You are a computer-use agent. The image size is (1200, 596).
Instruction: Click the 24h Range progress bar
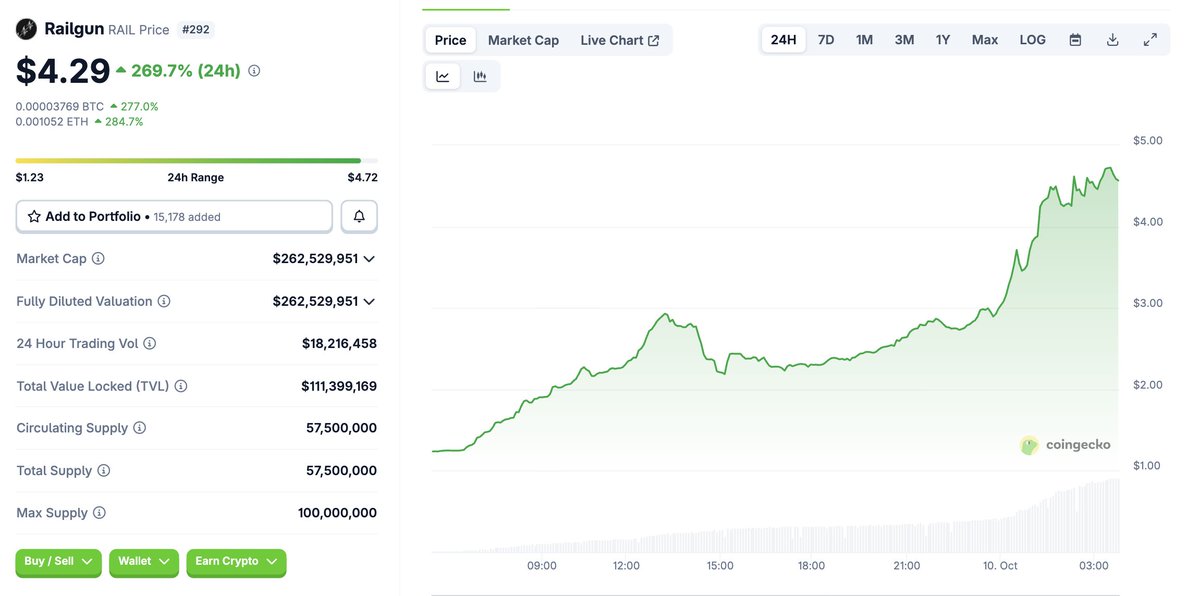point(197,160)
